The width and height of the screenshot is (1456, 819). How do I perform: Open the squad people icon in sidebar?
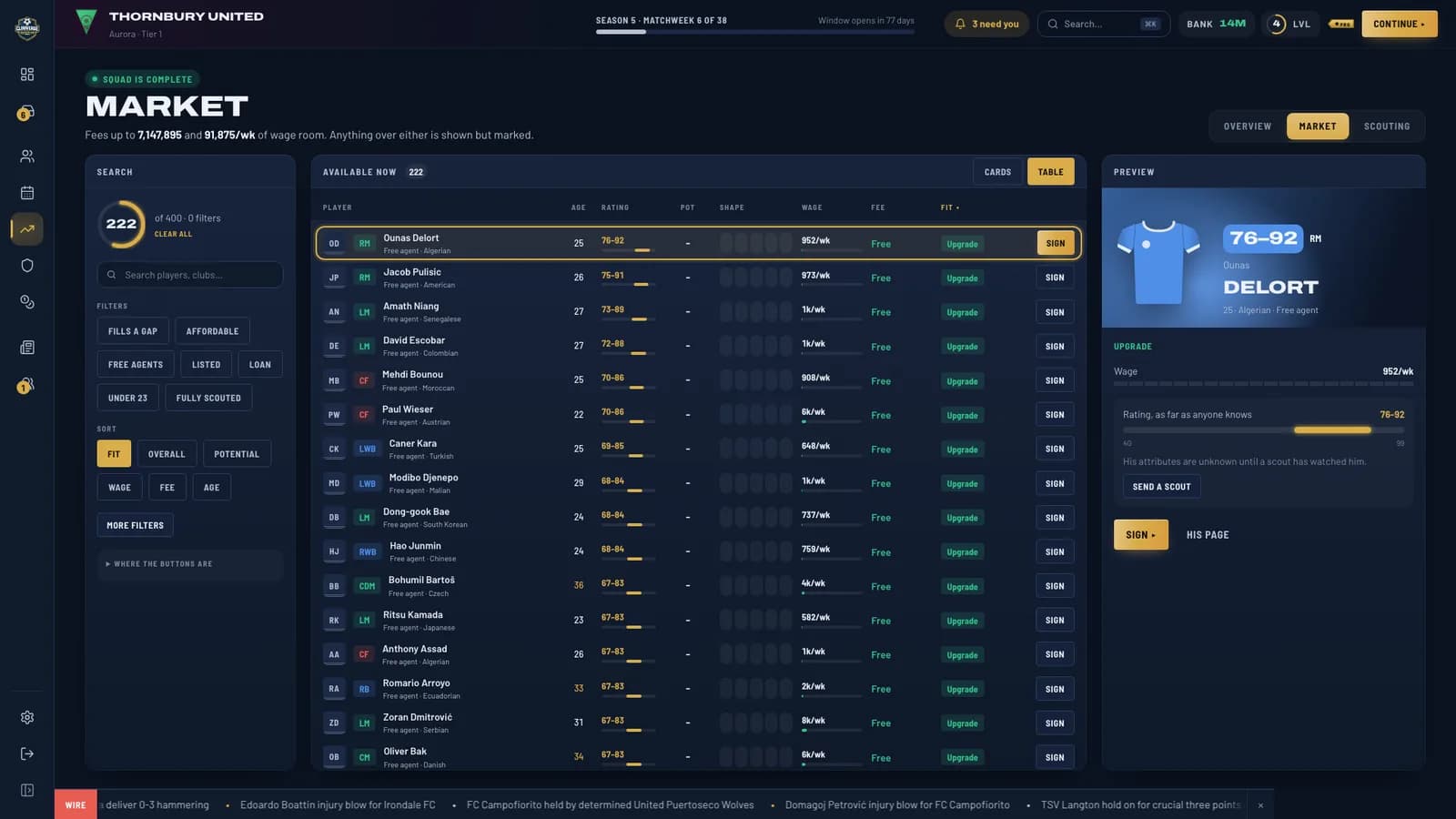coord(27,157)
